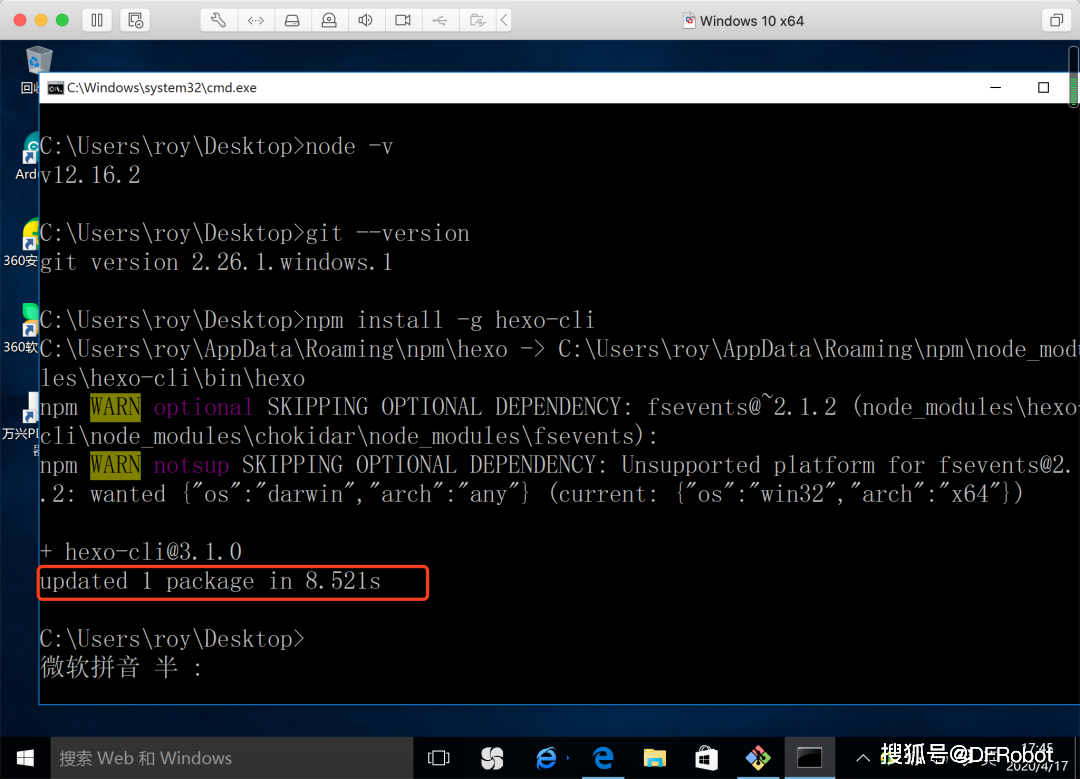
Task: Click the macOS green fullscreen button
Action: (x=62, y=20)
